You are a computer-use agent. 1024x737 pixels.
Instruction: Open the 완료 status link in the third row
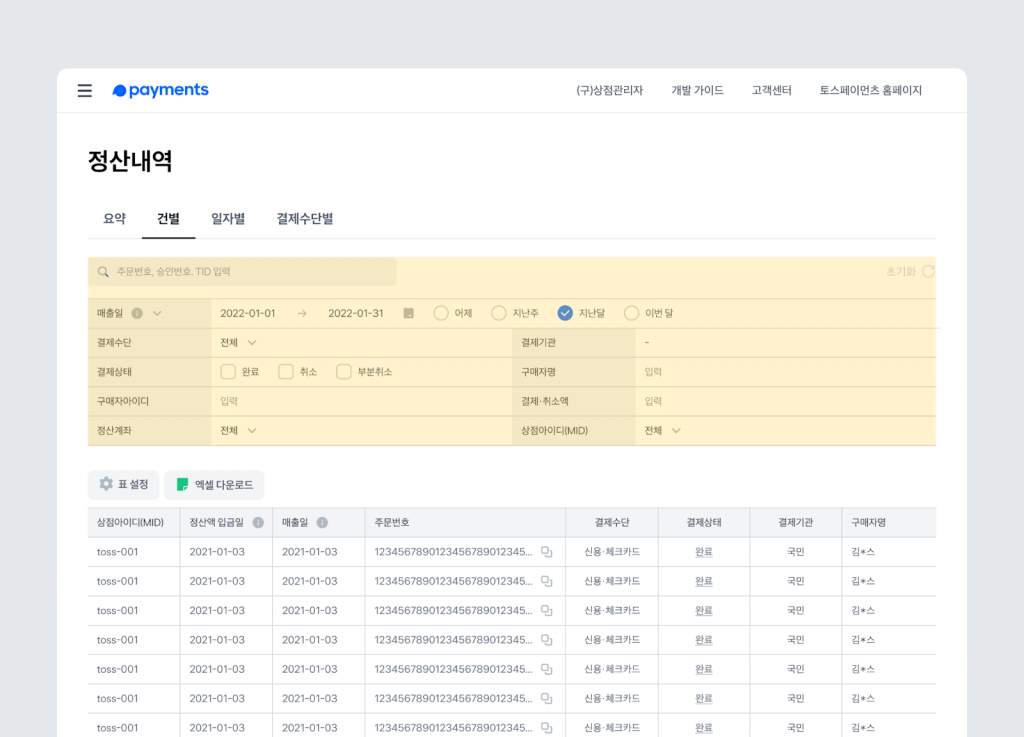[x=703, y=611]
